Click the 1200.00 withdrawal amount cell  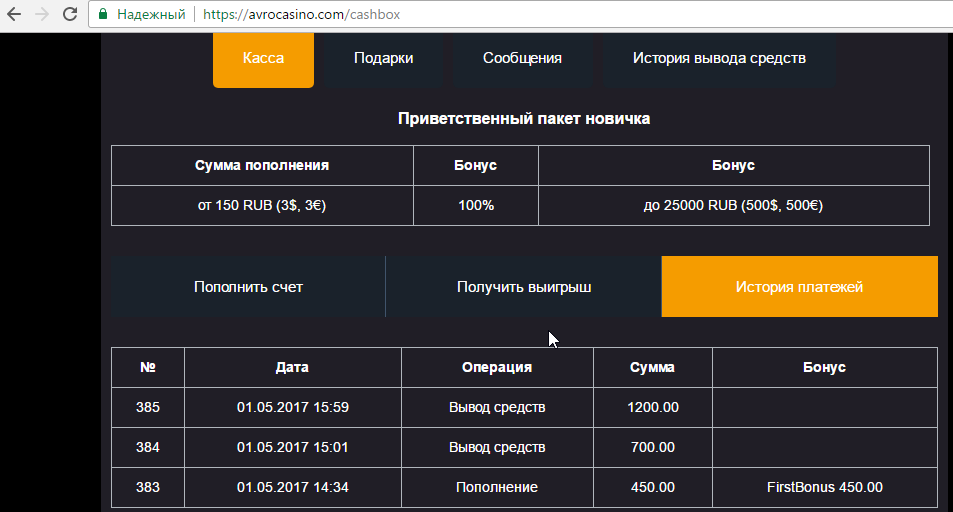point(652,407)
